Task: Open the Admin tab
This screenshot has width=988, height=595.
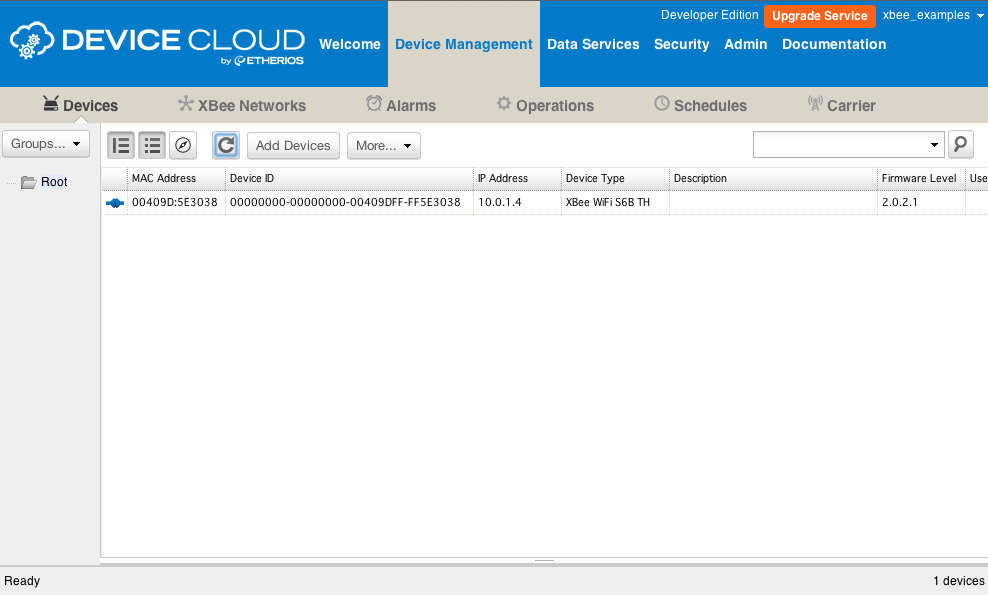Action: (x=745, y=44)
